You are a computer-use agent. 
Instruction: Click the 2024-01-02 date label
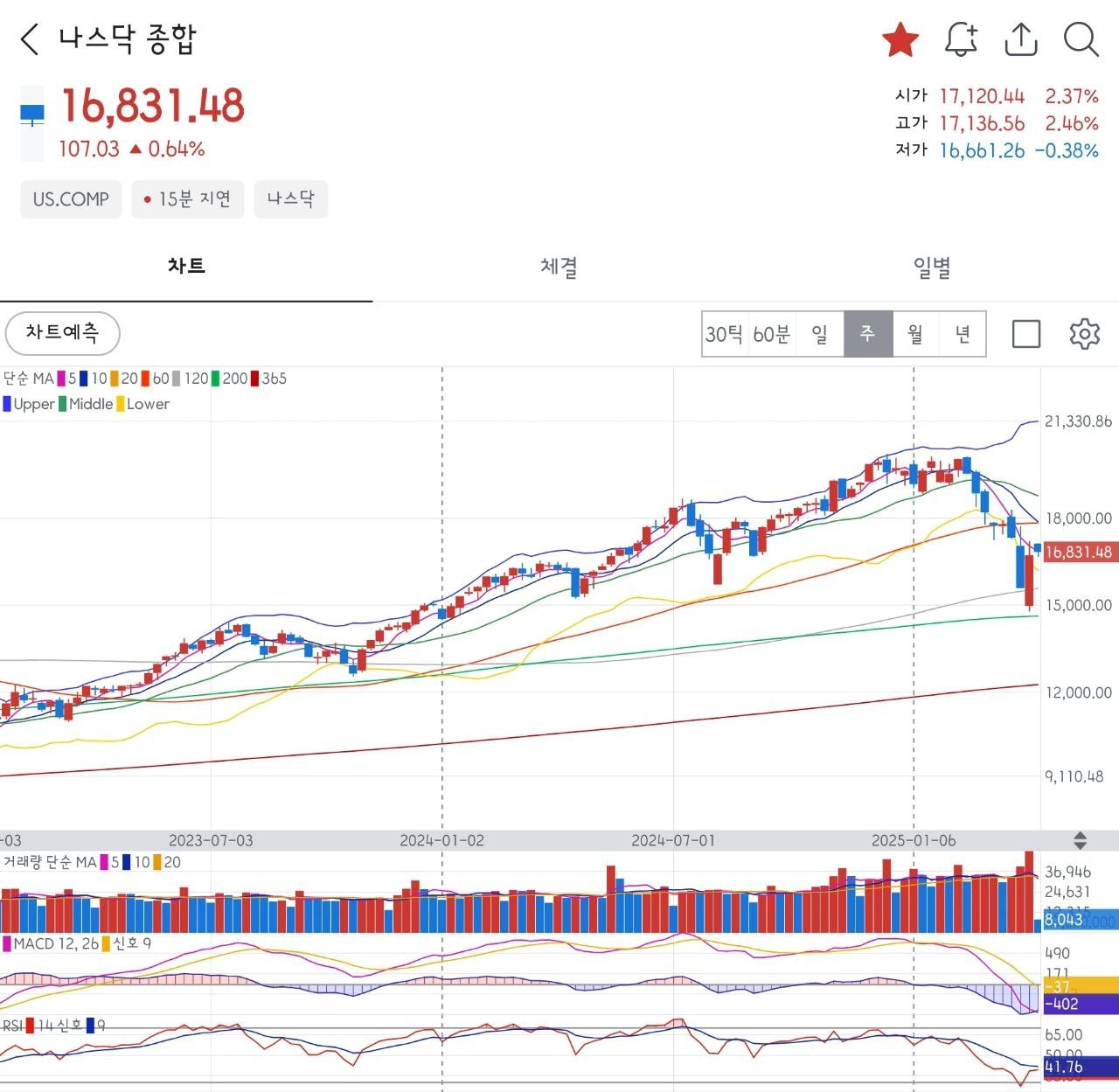coord(441,840)
